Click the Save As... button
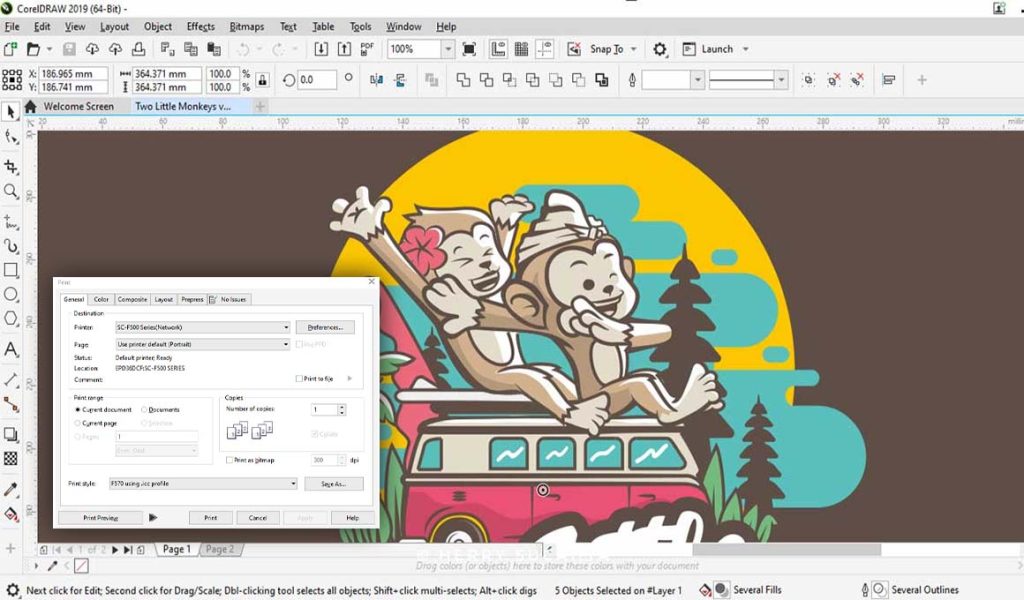 [x=334, y=484]
